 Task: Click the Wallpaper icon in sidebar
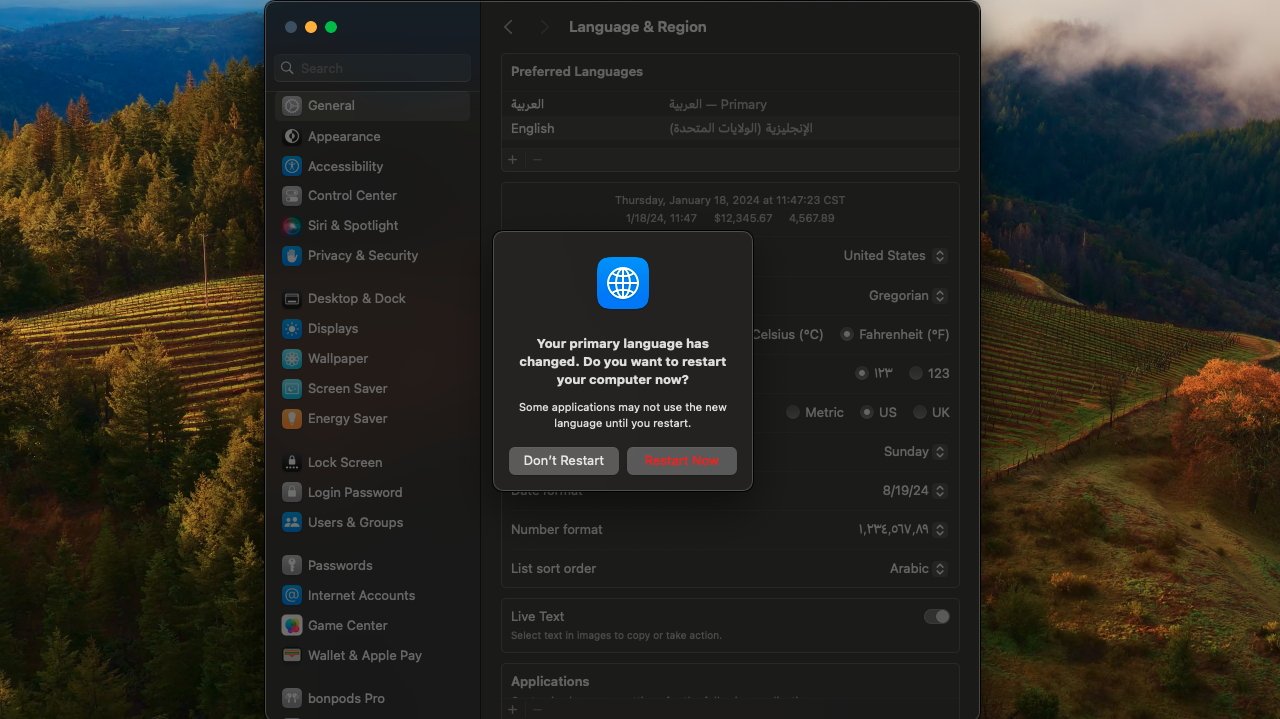click(292, 359)
